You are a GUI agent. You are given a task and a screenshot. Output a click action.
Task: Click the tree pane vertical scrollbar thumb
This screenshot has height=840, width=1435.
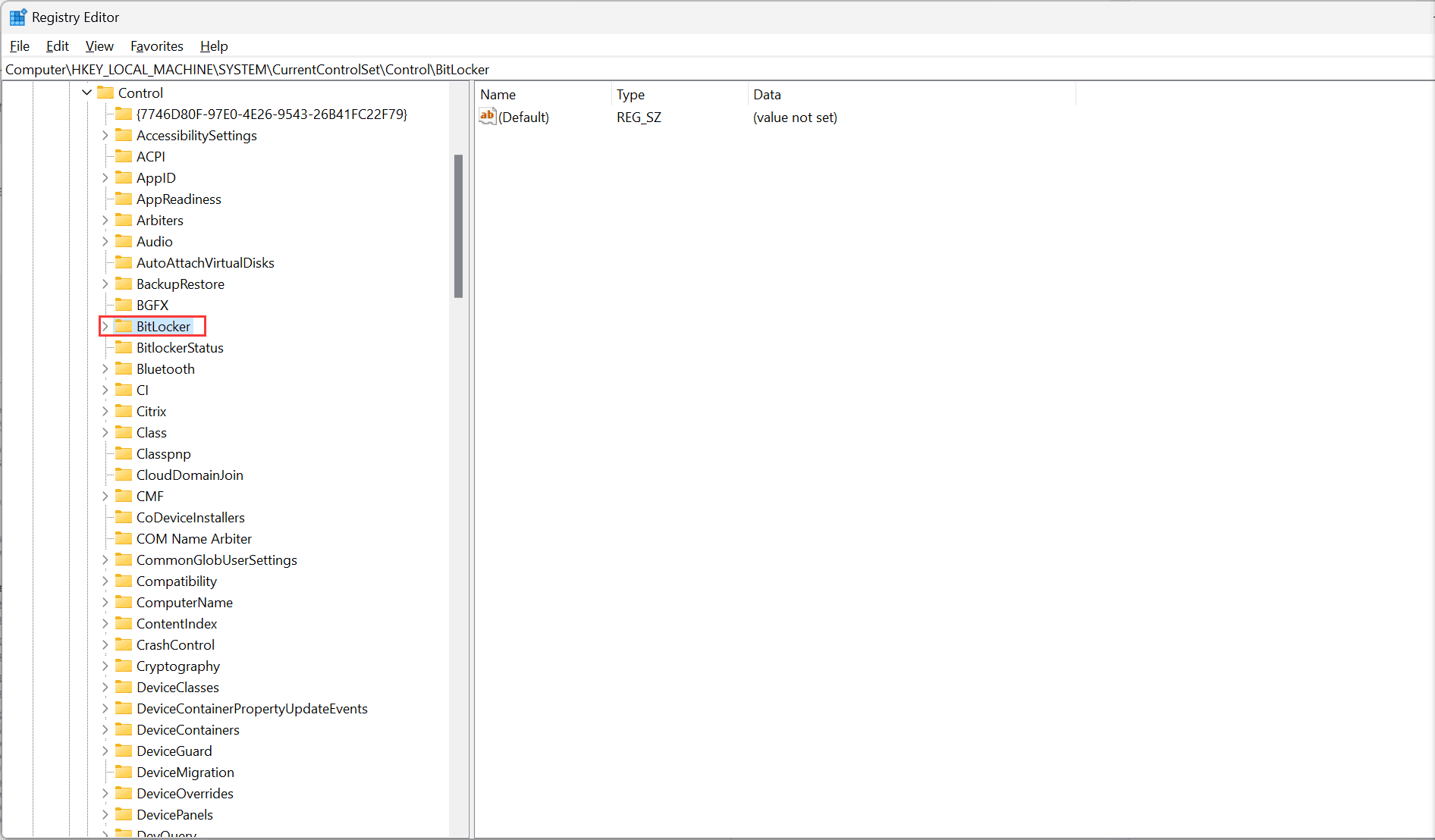click(x=458, y=226)
